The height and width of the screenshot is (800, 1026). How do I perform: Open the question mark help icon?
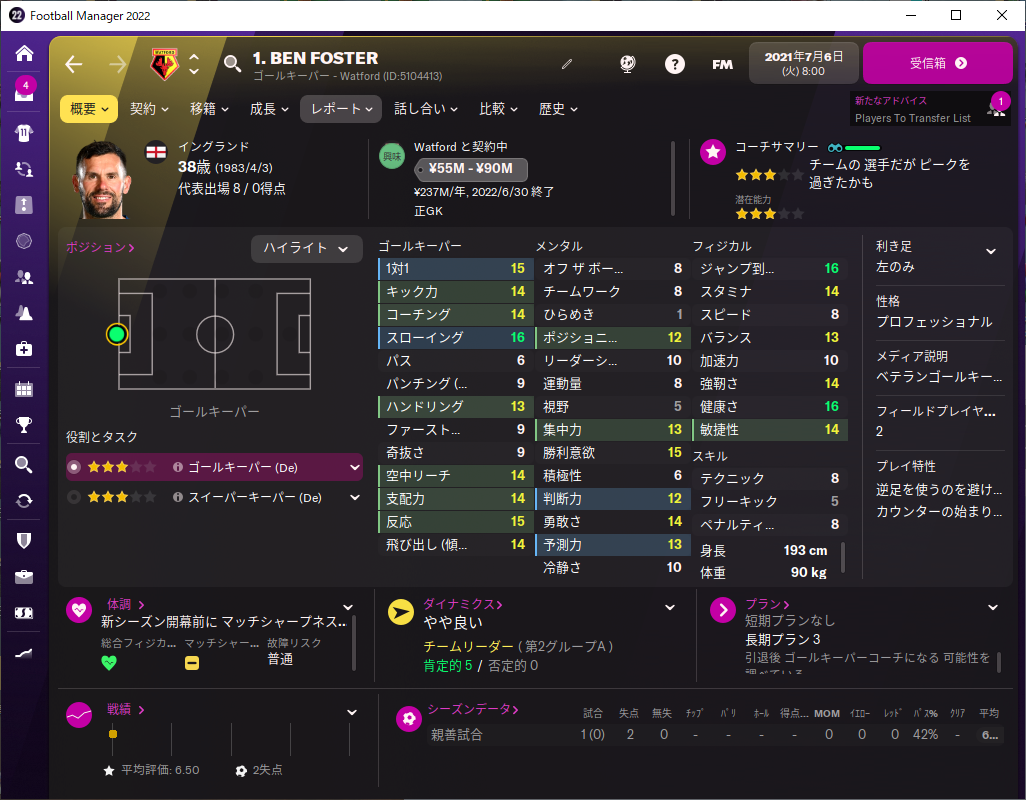[x=675, y=64]
